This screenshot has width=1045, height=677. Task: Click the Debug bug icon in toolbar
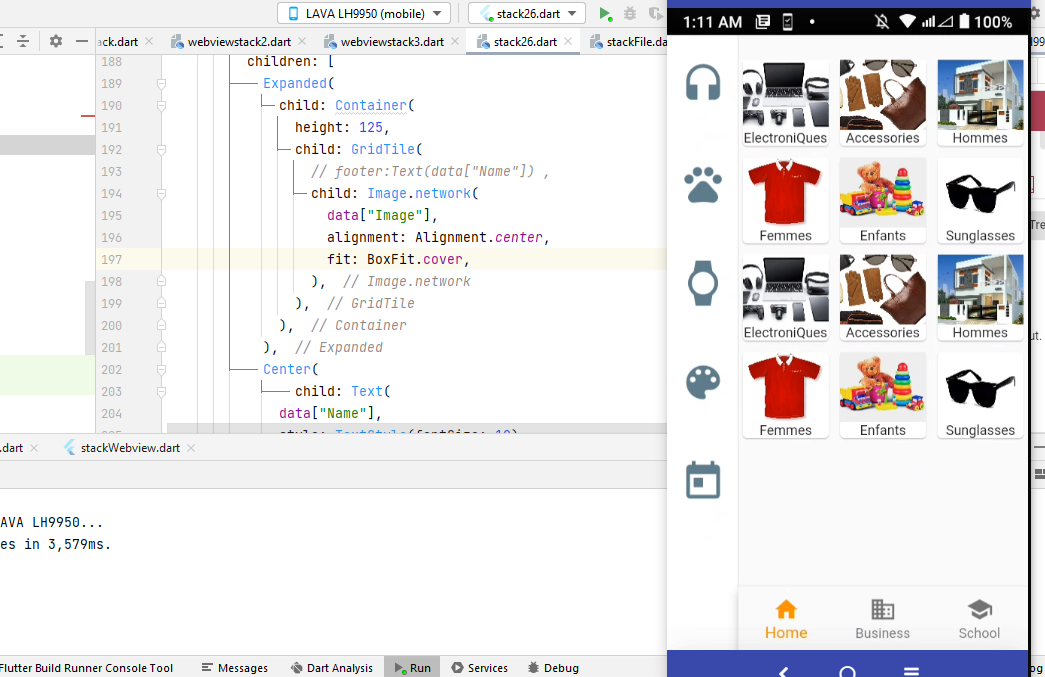click(630, 13)
